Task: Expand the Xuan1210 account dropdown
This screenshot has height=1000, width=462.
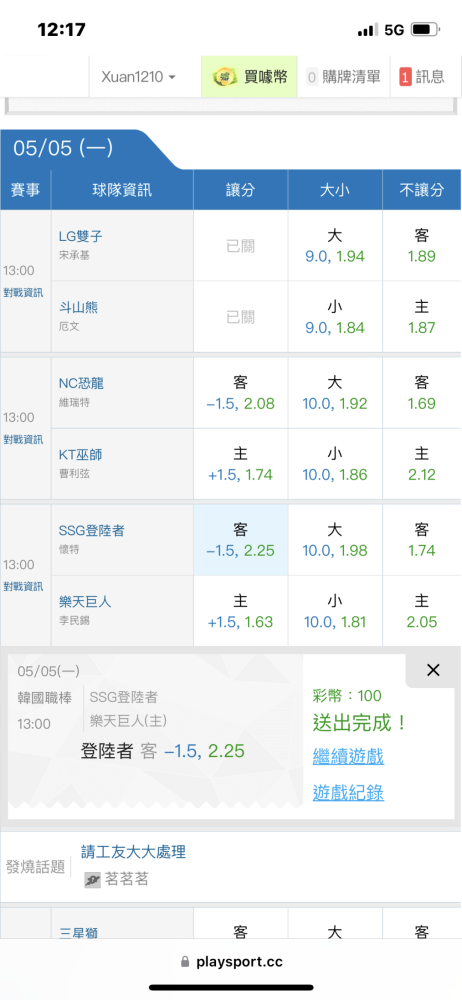Action: (138, 77)
